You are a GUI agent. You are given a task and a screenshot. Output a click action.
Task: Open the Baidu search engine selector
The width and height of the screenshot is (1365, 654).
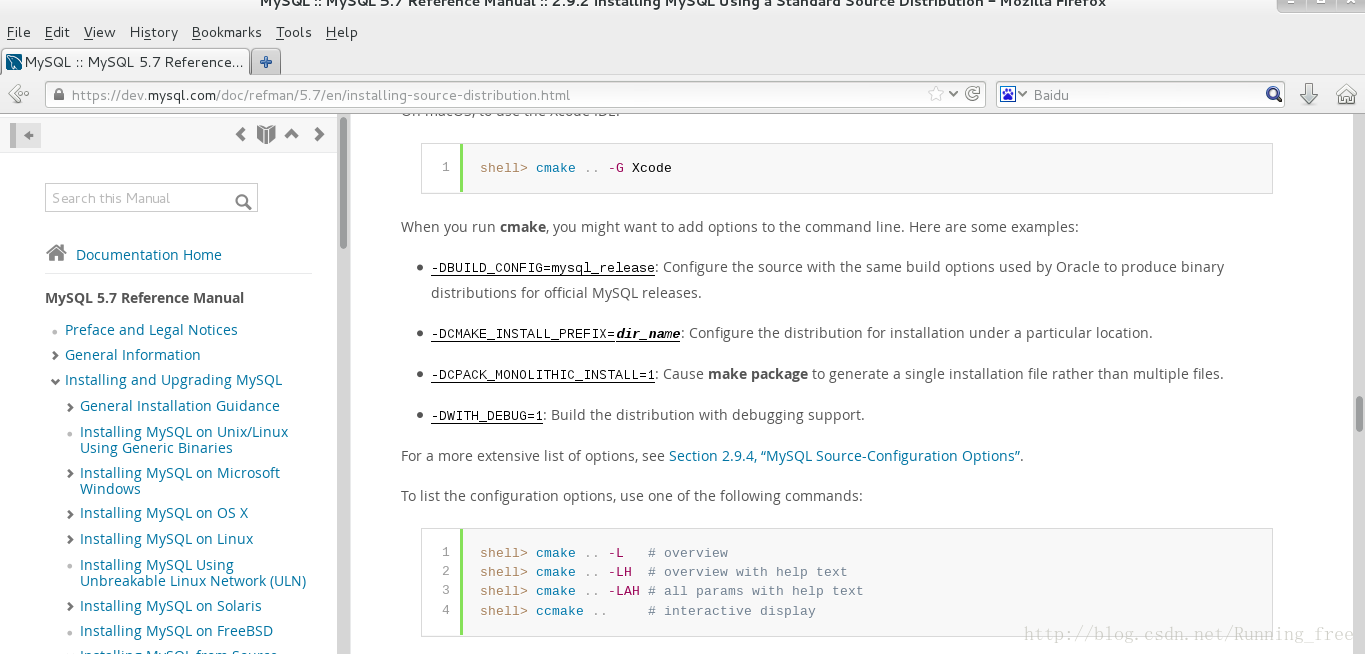pos(1012,95)
